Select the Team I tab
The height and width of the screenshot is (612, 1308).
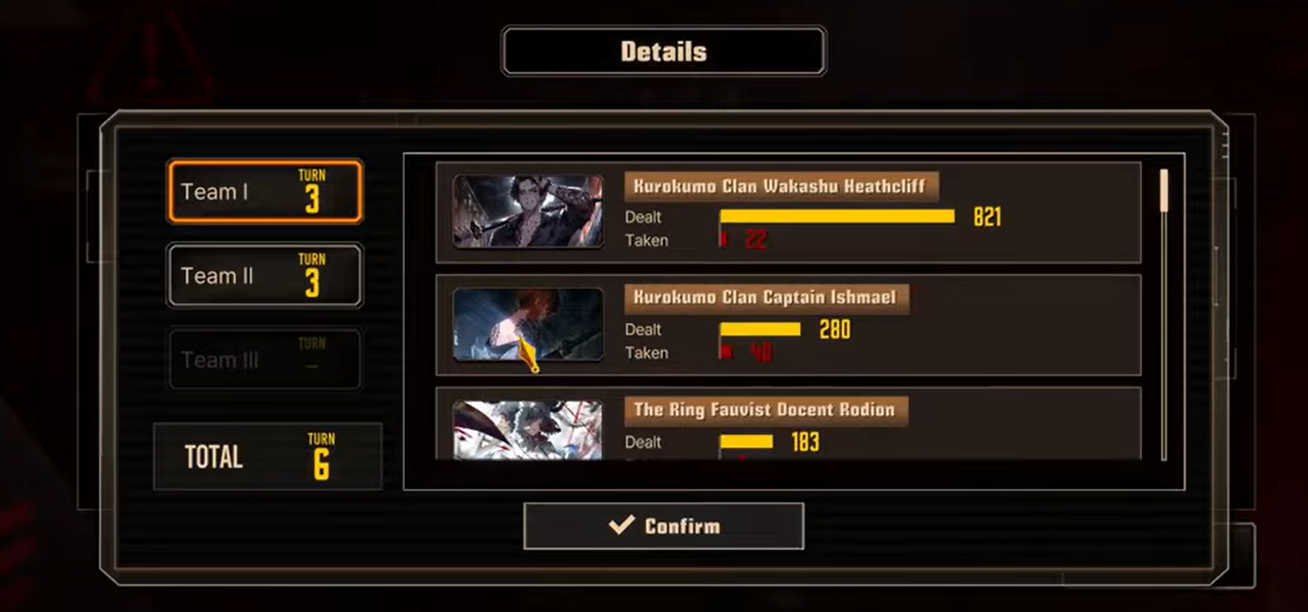click(265, 191)
